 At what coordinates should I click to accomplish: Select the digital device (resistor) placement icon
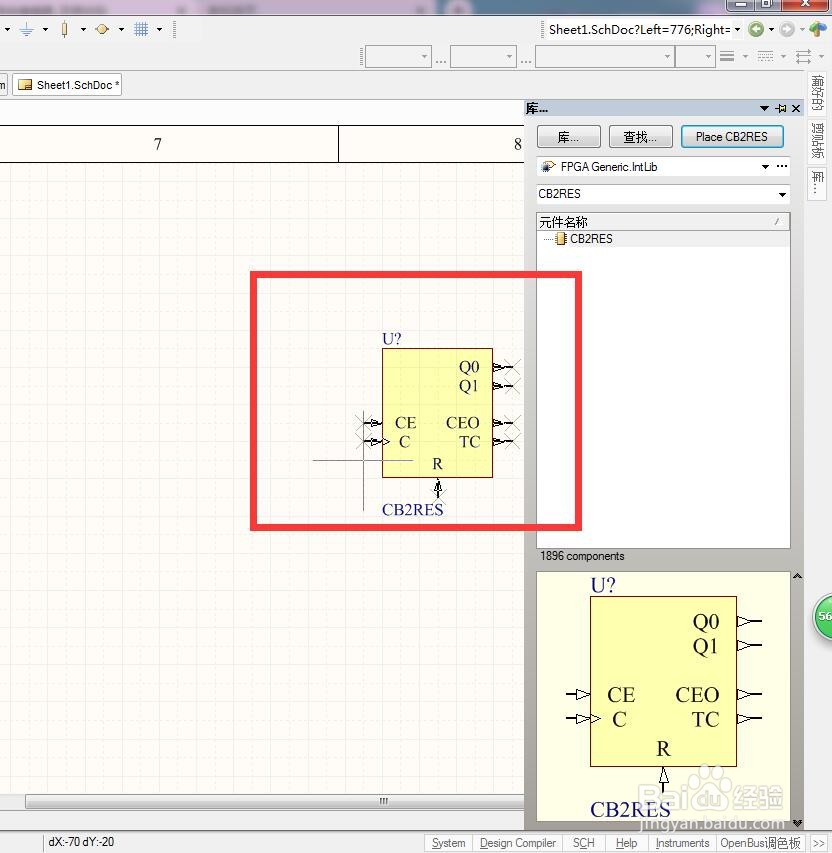[x=65, y=29]
